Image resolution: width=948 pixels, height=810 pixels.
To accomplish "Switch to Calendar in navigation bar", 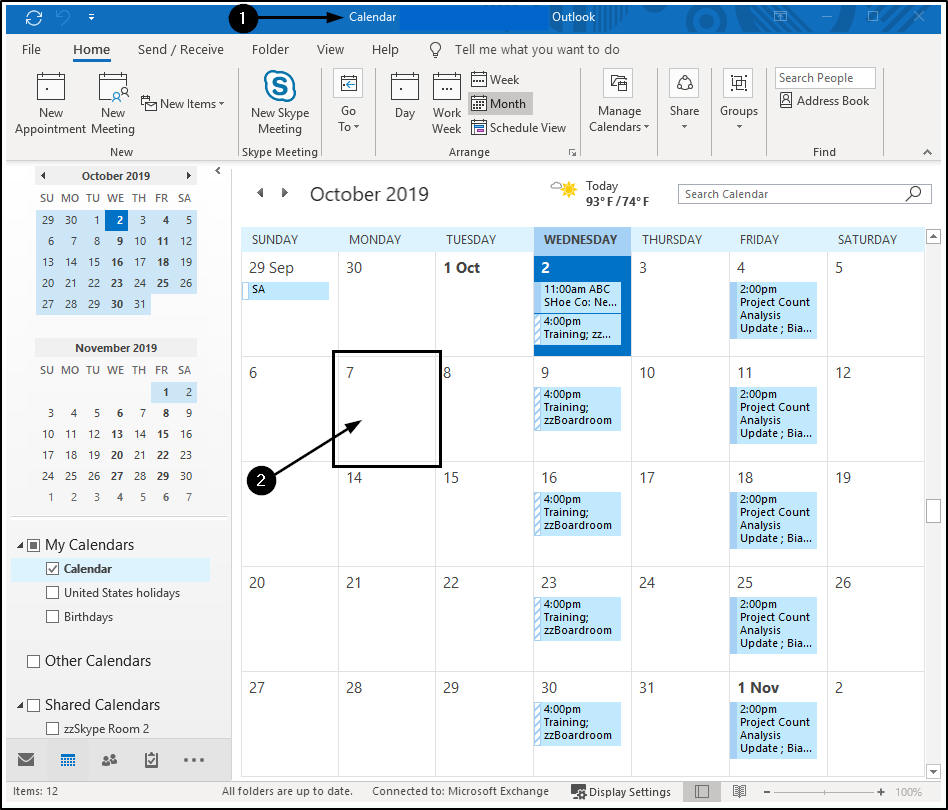I will [68, 760].
